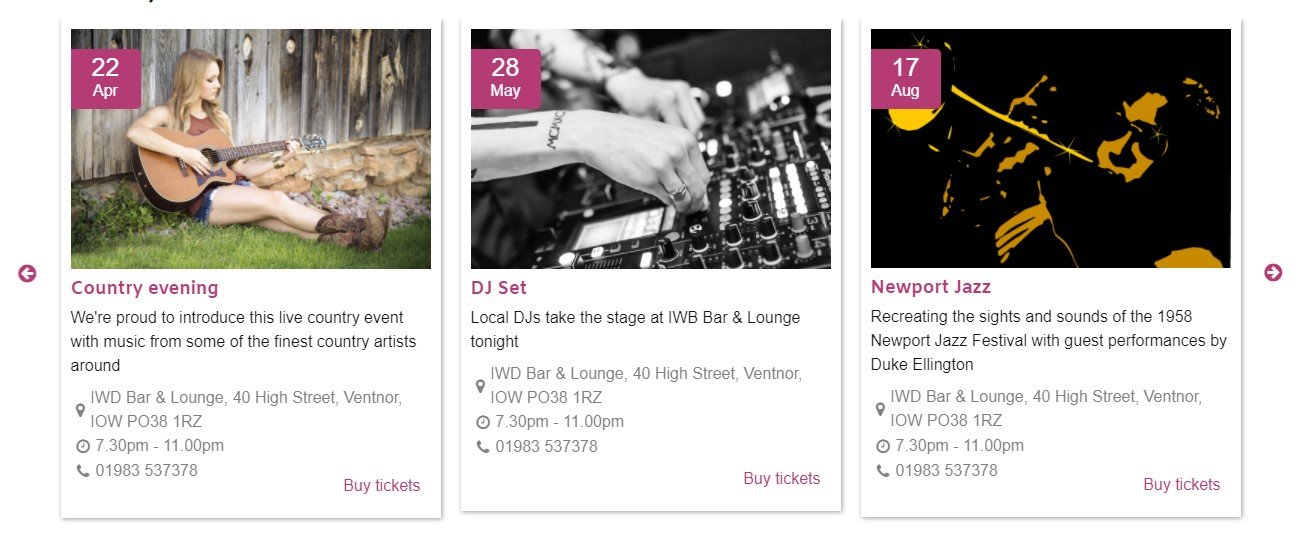This screenshot has width=1308, height=540.
Task: Click the location pin icon in the Newport Jazz card
Action: coord(881,409)
